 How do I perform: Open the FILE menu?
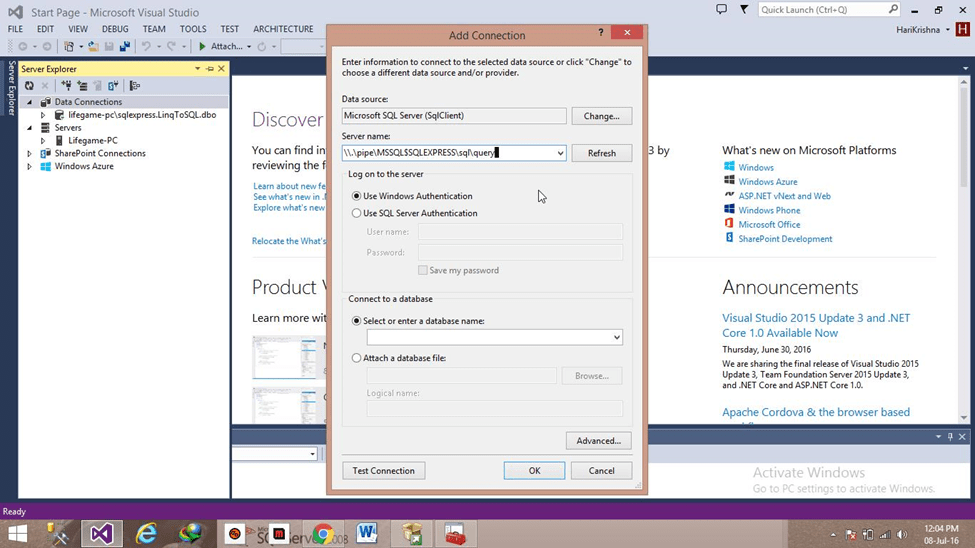(15, 29)
